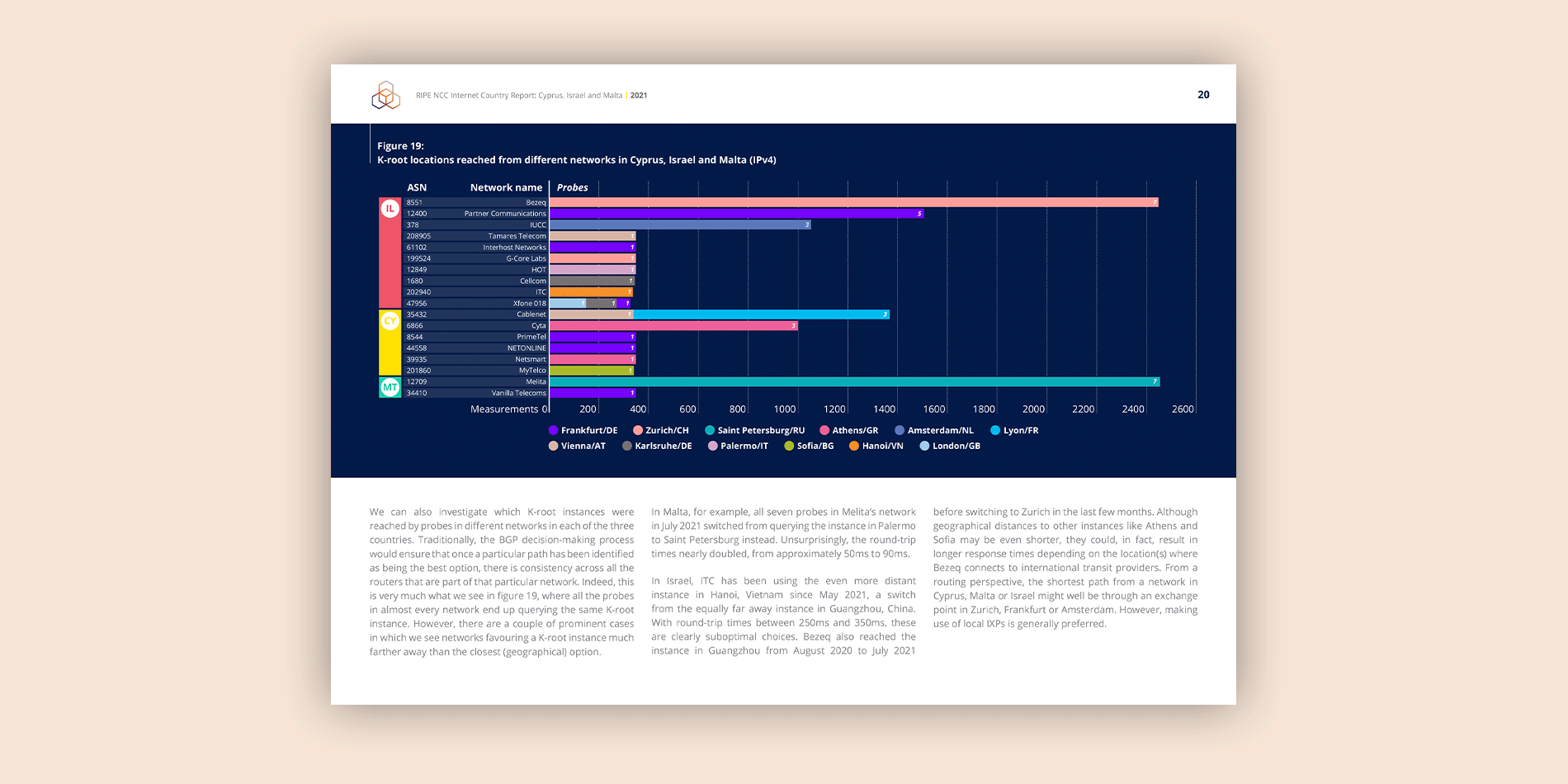
Task: Click the Vienna/AT legend dot
Action: click(553, 446)
